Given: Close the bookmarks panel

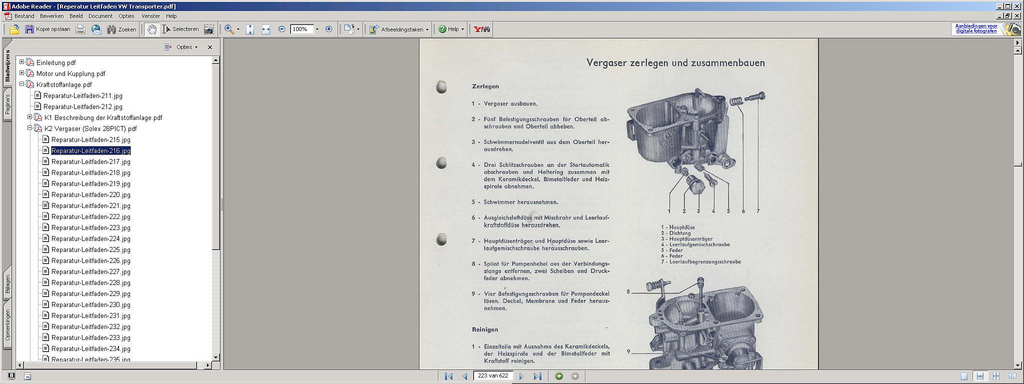Looking at the screenshot, I should point(210,47).
